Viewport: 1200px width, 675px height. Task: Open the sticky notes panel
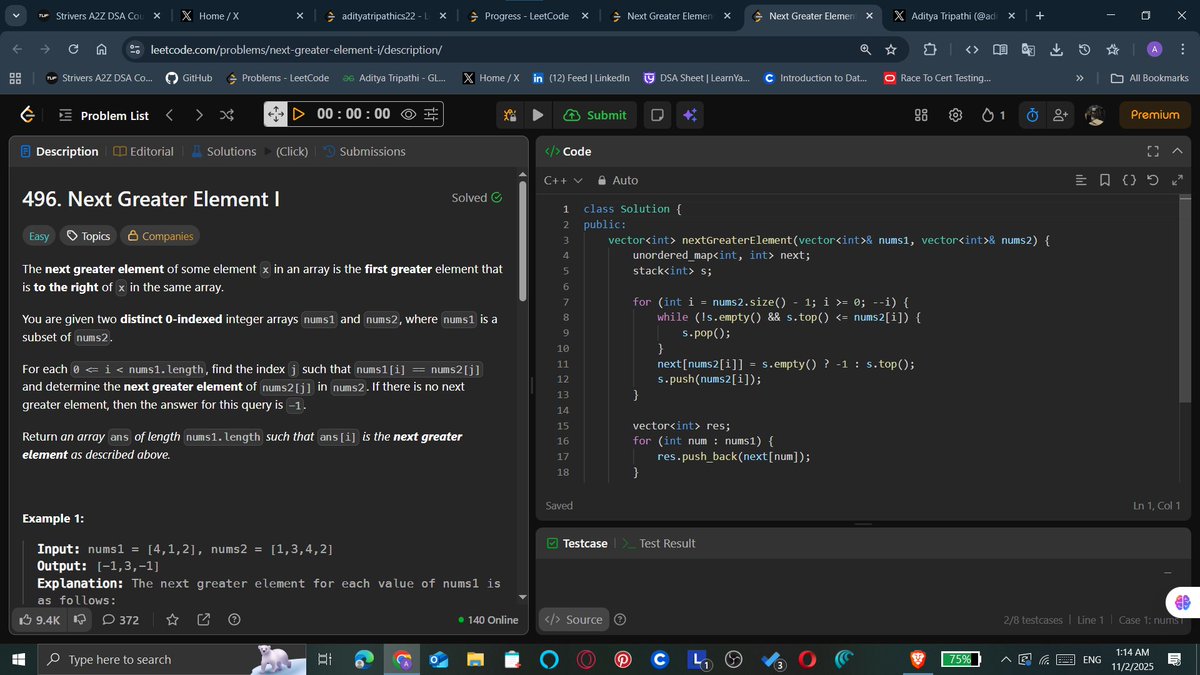click(655, 114)
